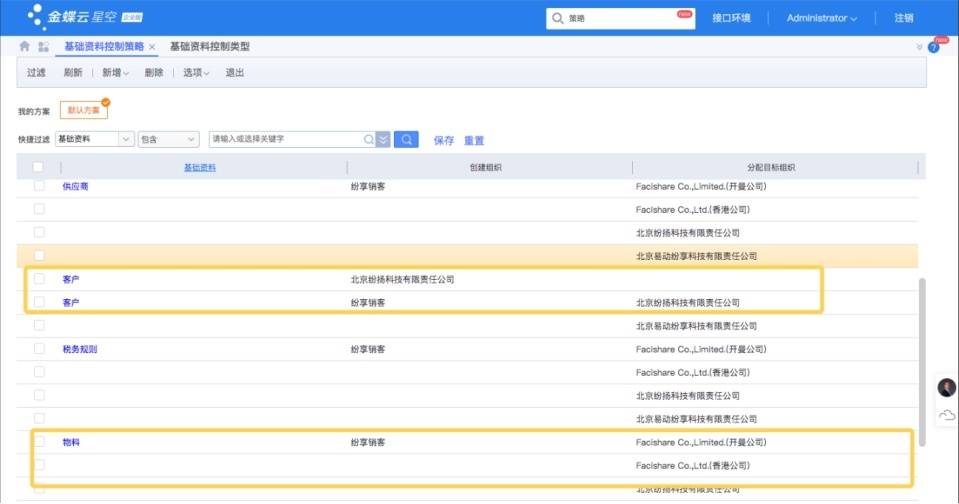
Task: Click the cloud icon on right edge
Action: coord(947,415)
